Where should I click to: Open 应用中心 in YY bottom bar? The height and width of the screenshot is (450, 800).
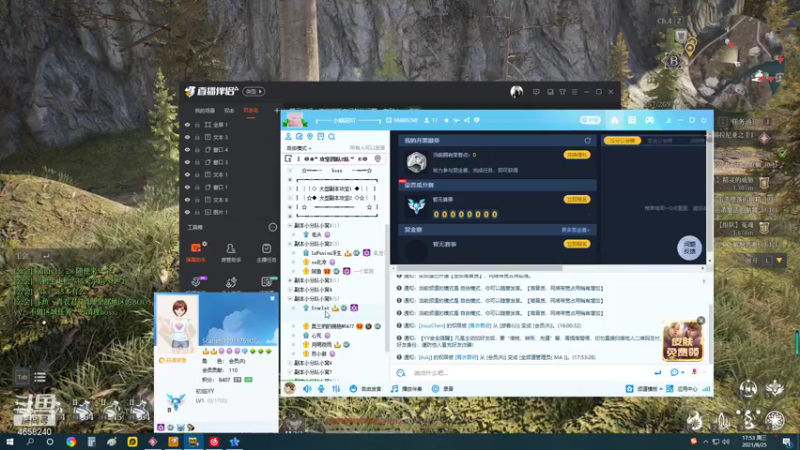(x=682, y=389)
